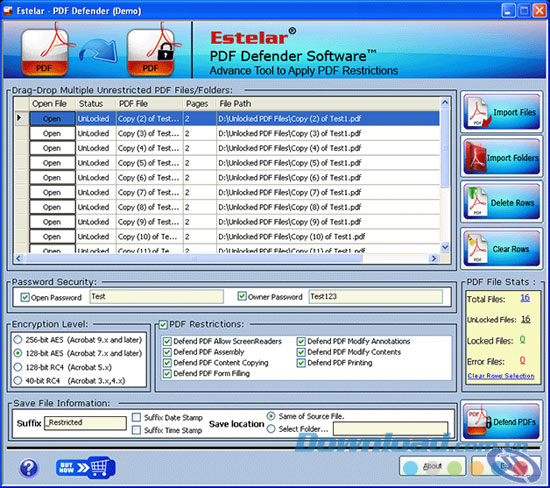The image size is (550, 488).
Task: Select 128-bit RC4 encryption level
Action: tap(18, 367)
